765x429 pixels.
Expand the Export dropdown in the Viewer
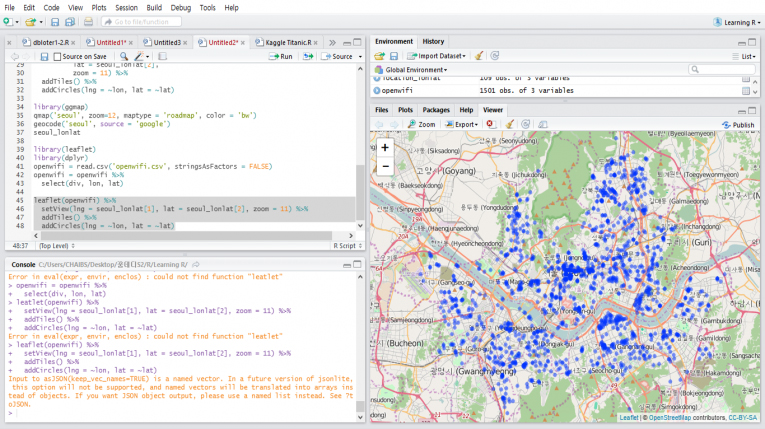pos(465,125)
